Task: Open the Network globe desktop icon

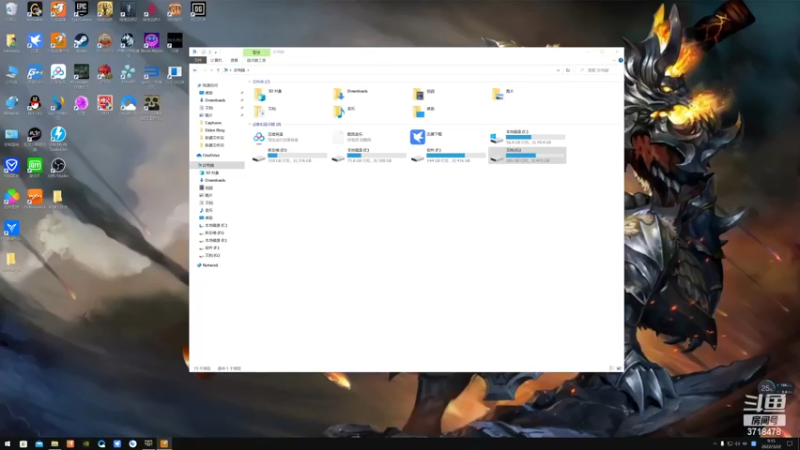Action: [x=11, y=105]
